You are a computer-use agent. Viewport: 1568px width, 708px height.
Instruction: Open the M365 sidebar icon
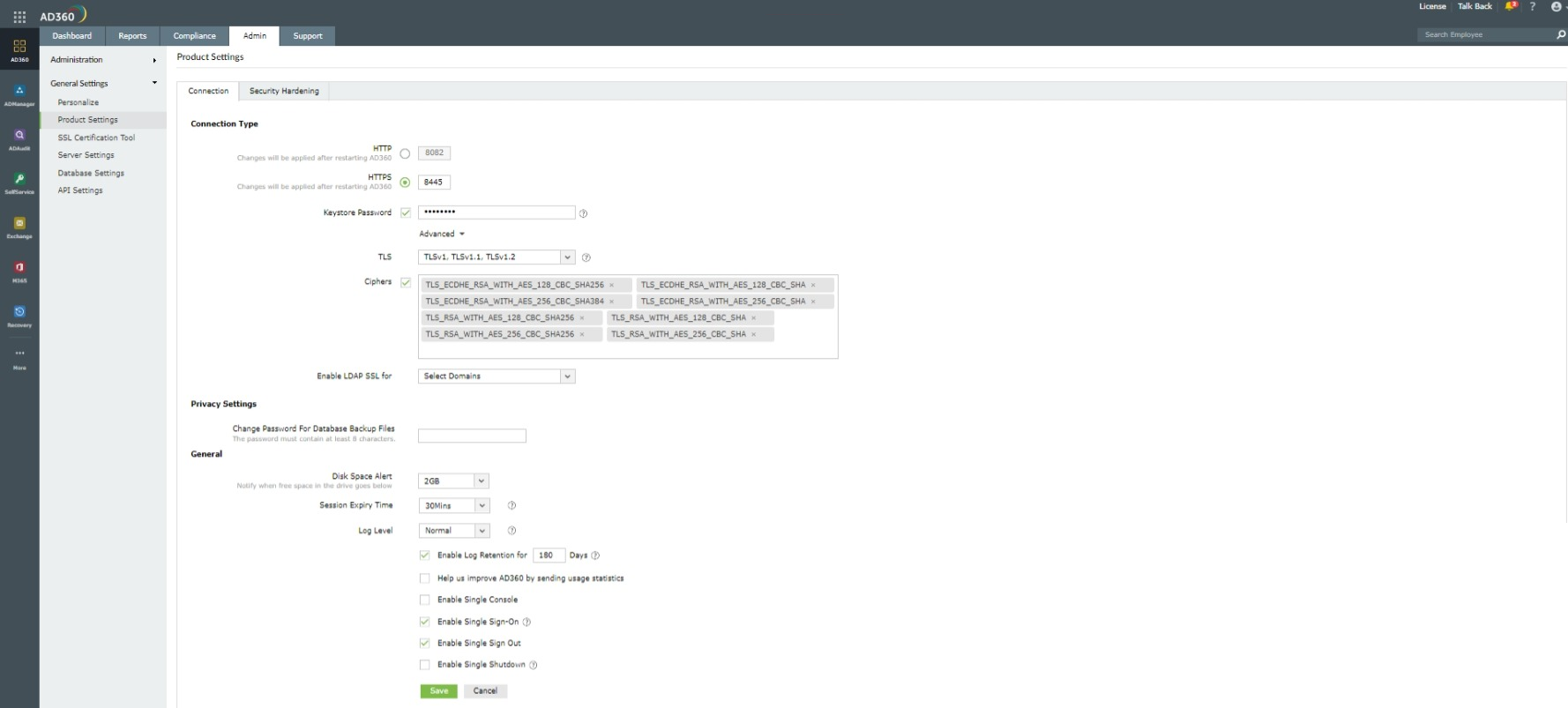click(19, 271)
